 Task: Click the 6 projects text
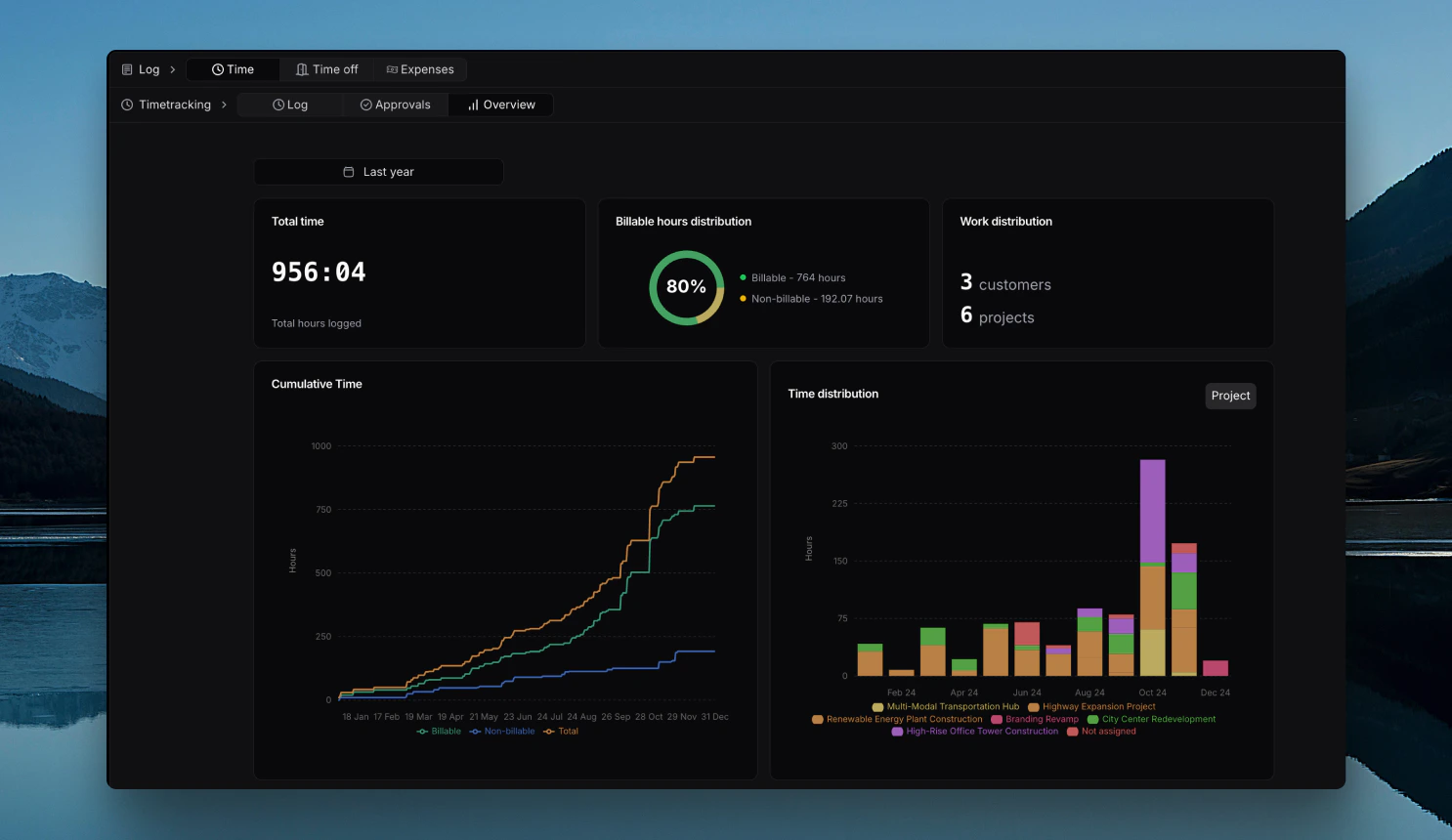click(997, 315)
